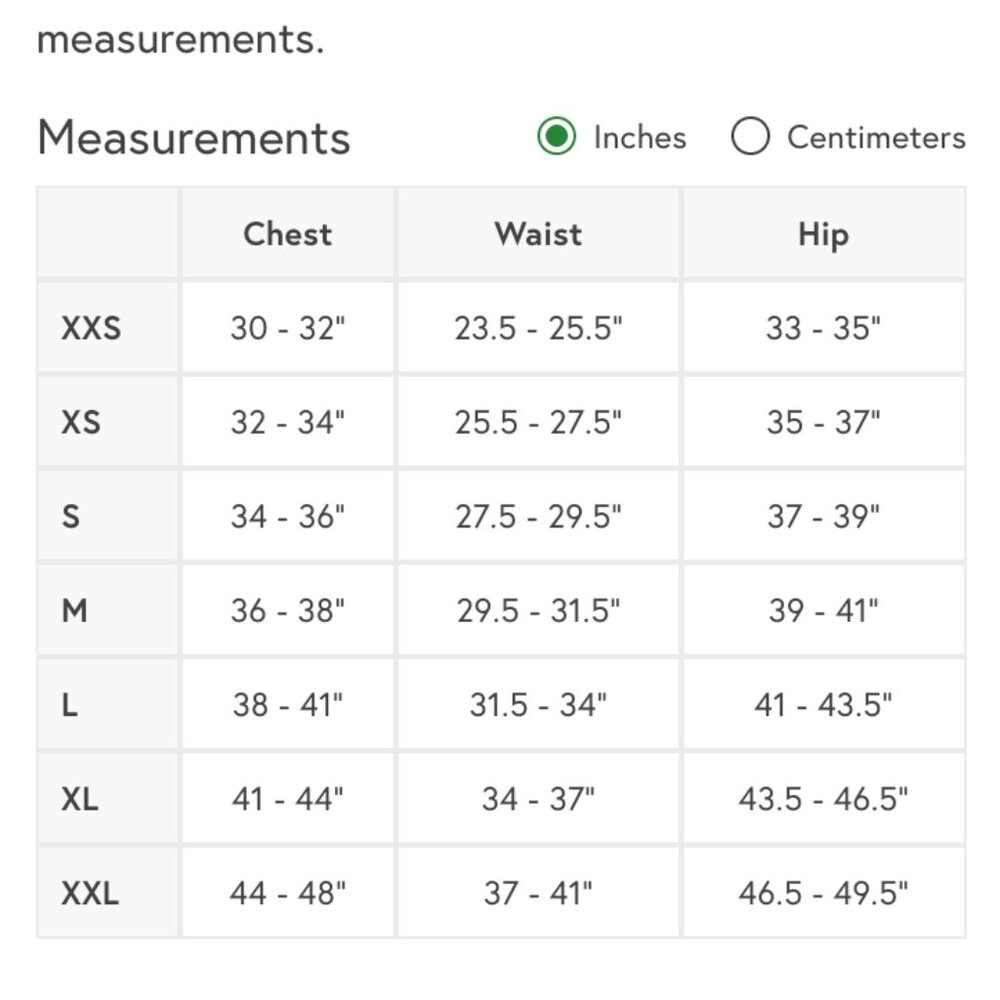Viewport: 1000px width, 1000px height.
Task: Click the XXL size row label
Action: coord(90,893)
